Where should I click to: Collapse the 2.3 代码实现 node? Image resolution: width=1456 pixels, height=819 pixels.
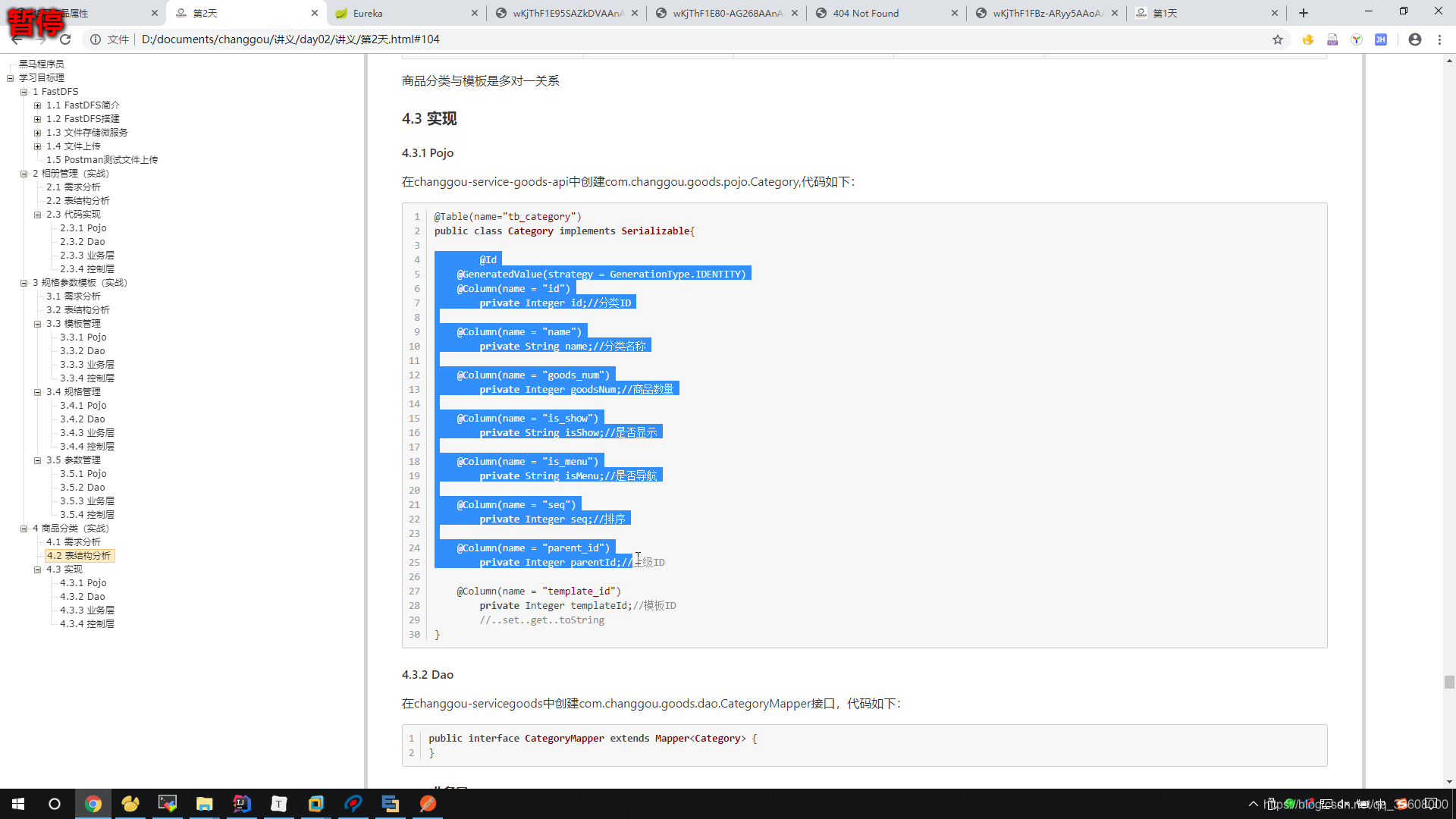[x=37, y=215]
